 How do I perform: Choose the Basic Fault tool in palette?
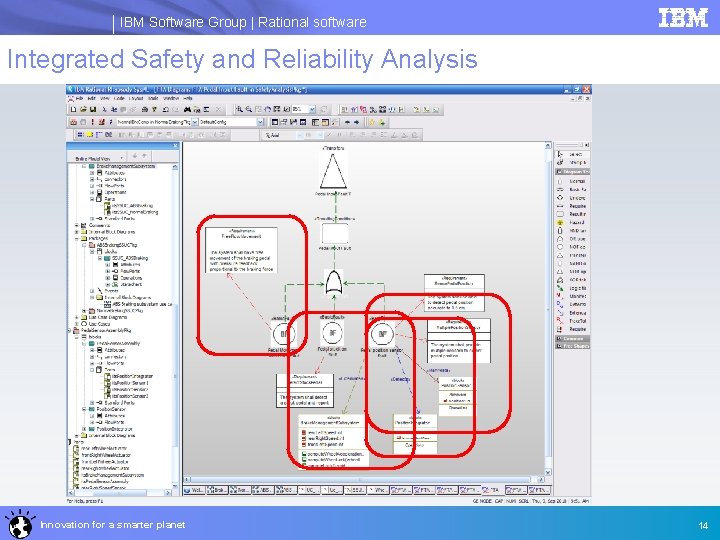tap(572, 189)
